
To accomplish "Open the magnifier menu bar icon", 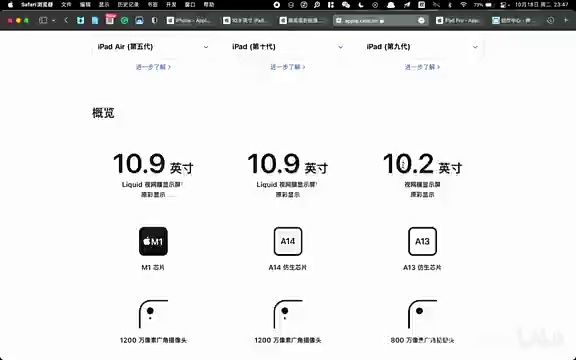I will pos(317,5).
